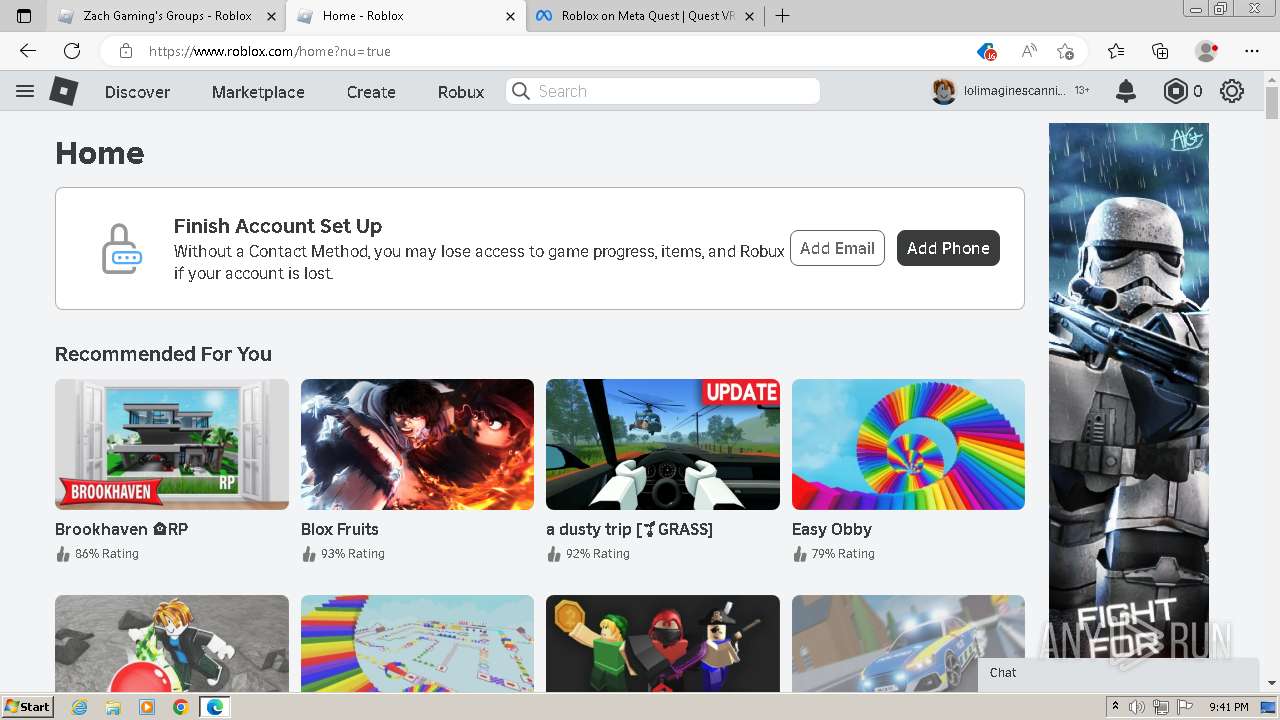Open the Blox Fruits game thumbnail
The width and height of the screenshot is (1280, 720).
coord(417,444)
